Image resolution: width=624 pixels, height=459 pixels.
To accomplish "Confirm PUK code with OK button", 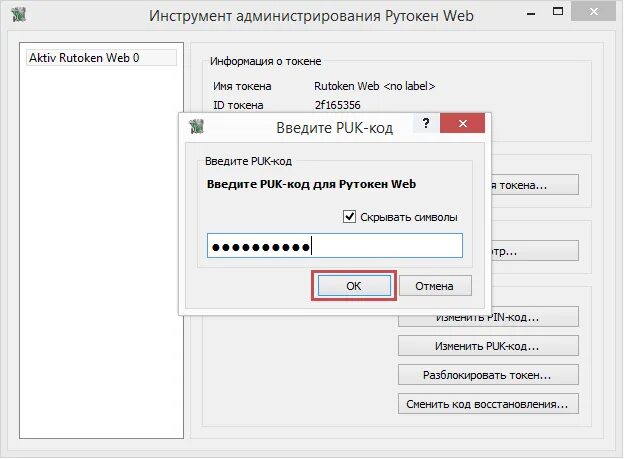I will click(354, 285).
